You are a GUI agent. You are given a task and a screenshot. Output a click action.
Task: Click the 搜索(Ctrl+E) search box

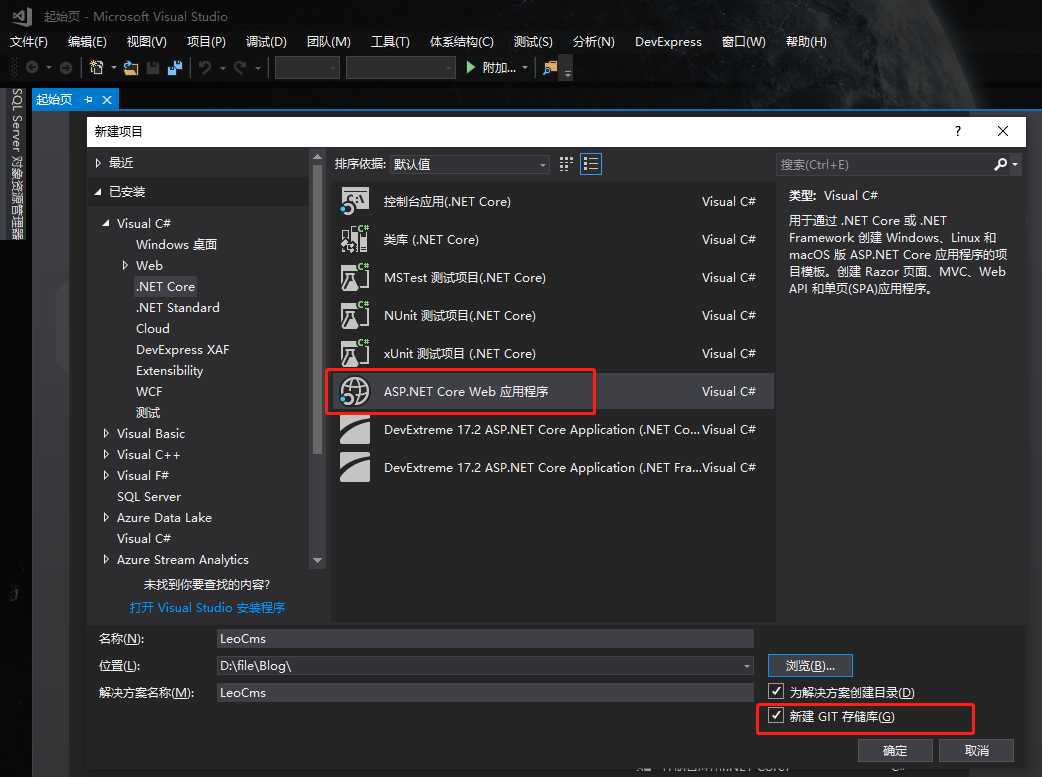click(884, 164)
